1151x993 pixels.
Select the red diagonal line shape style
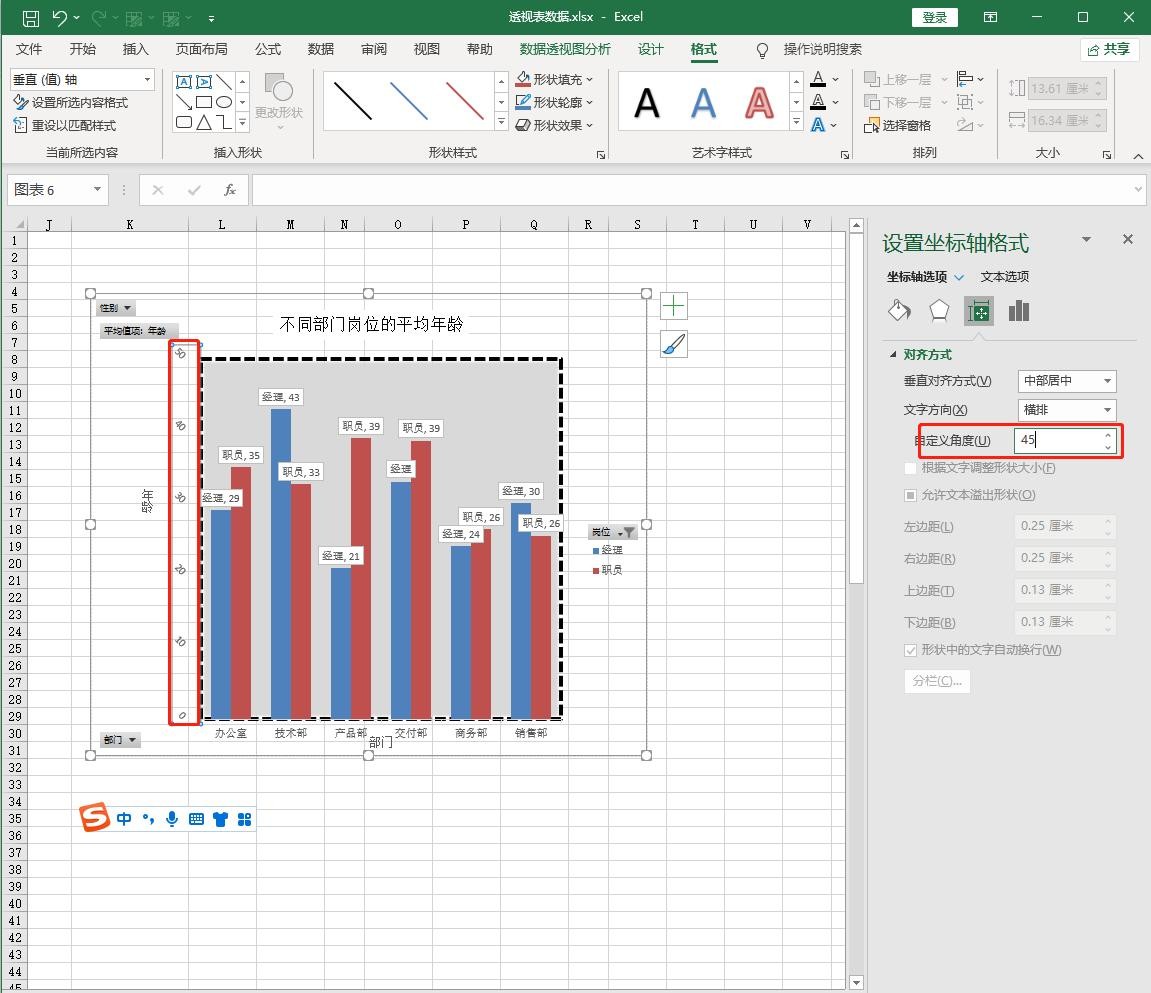click(464, 101)
